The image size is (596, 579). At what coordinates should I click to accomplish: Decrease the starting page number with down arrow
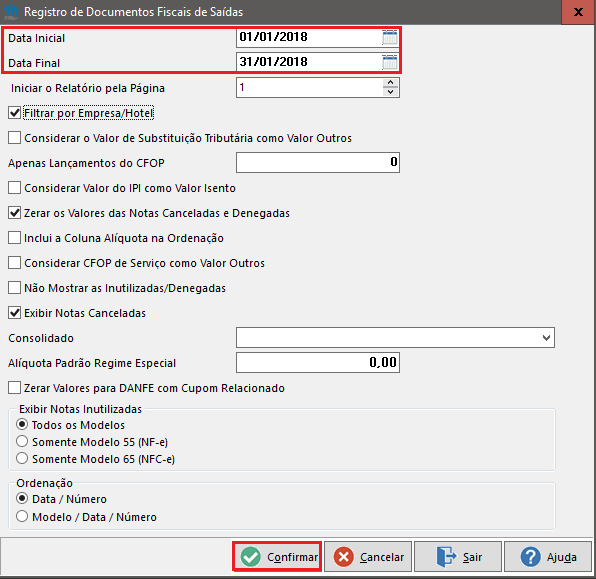pos(390,92)
